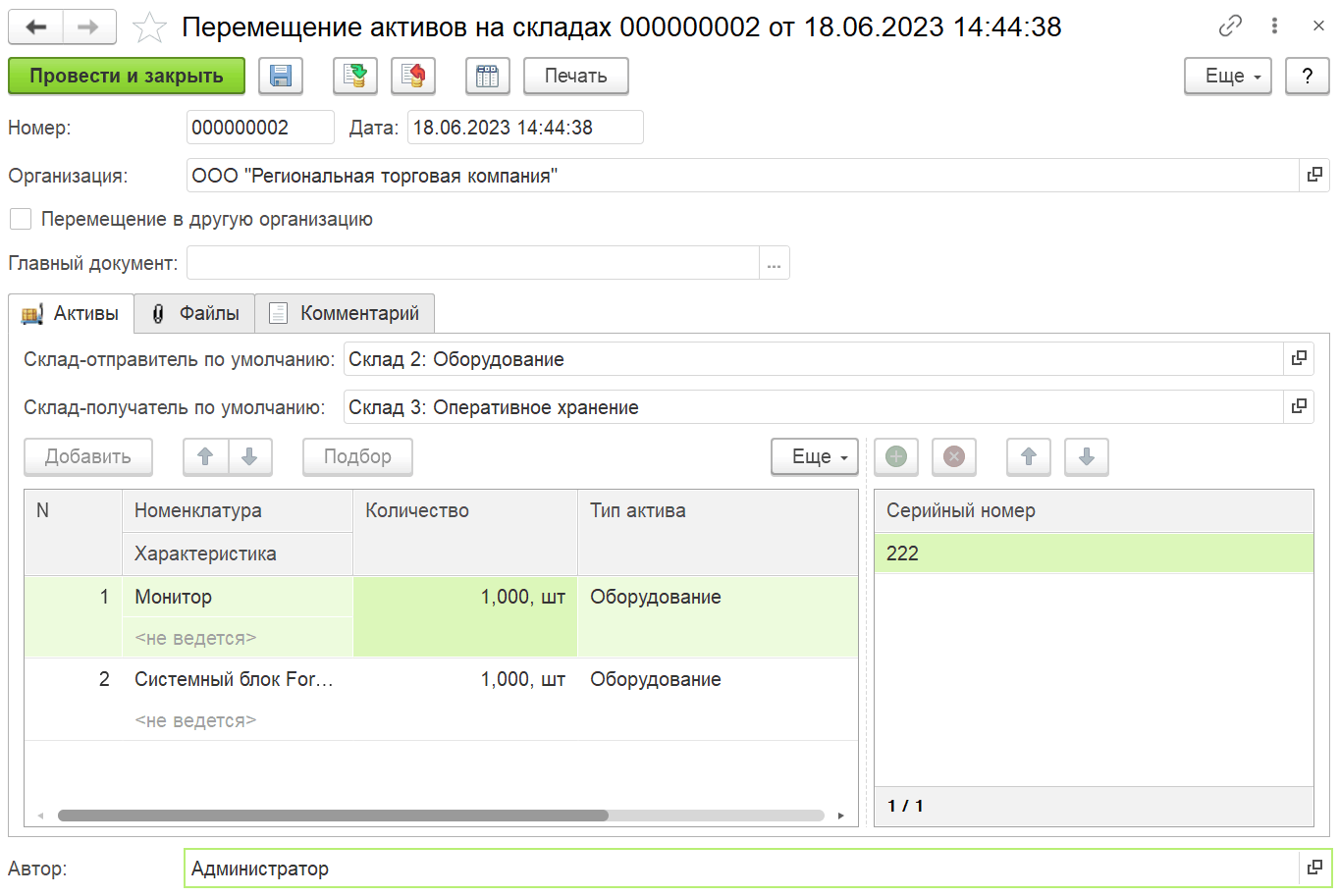This screenshot has height=896, width=1339.
Task: Open the register movements report icon
Action: 487,76
